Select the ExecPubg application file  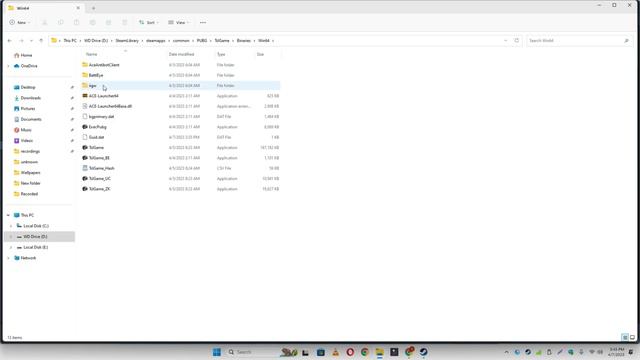click(98, 127)
